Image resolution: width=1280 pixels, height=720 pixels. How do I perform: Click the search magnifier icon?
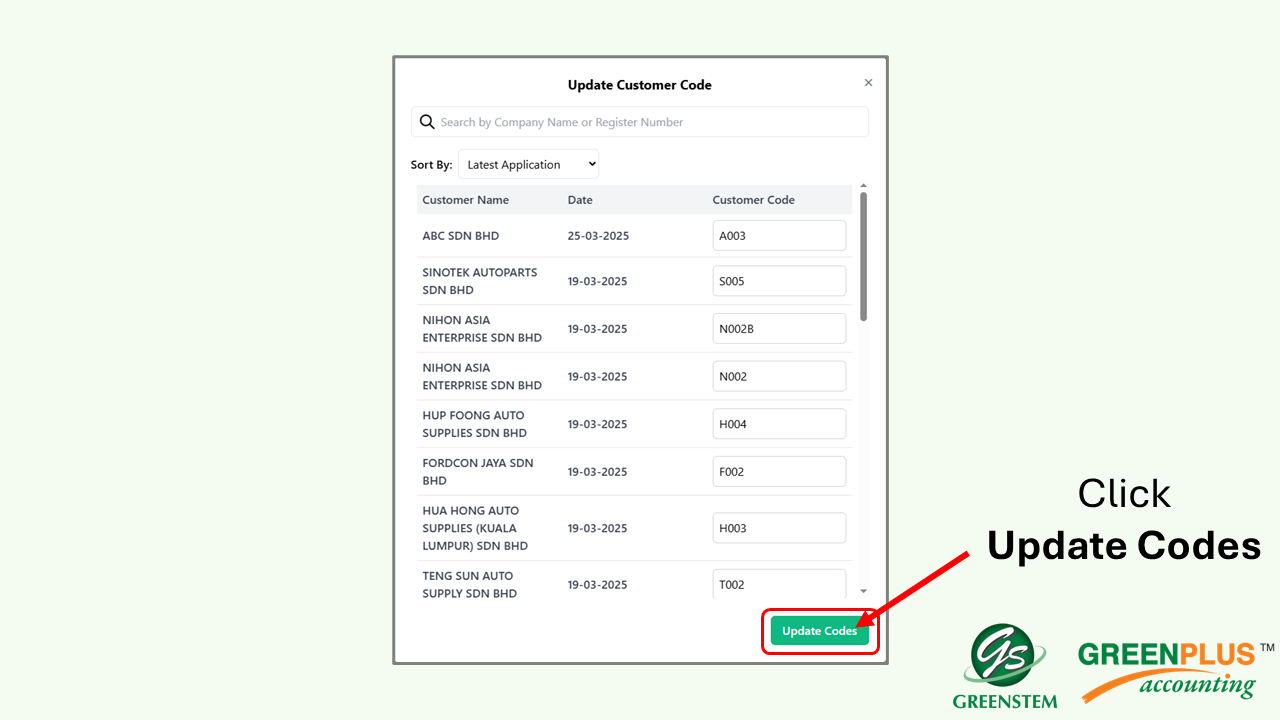427,122
